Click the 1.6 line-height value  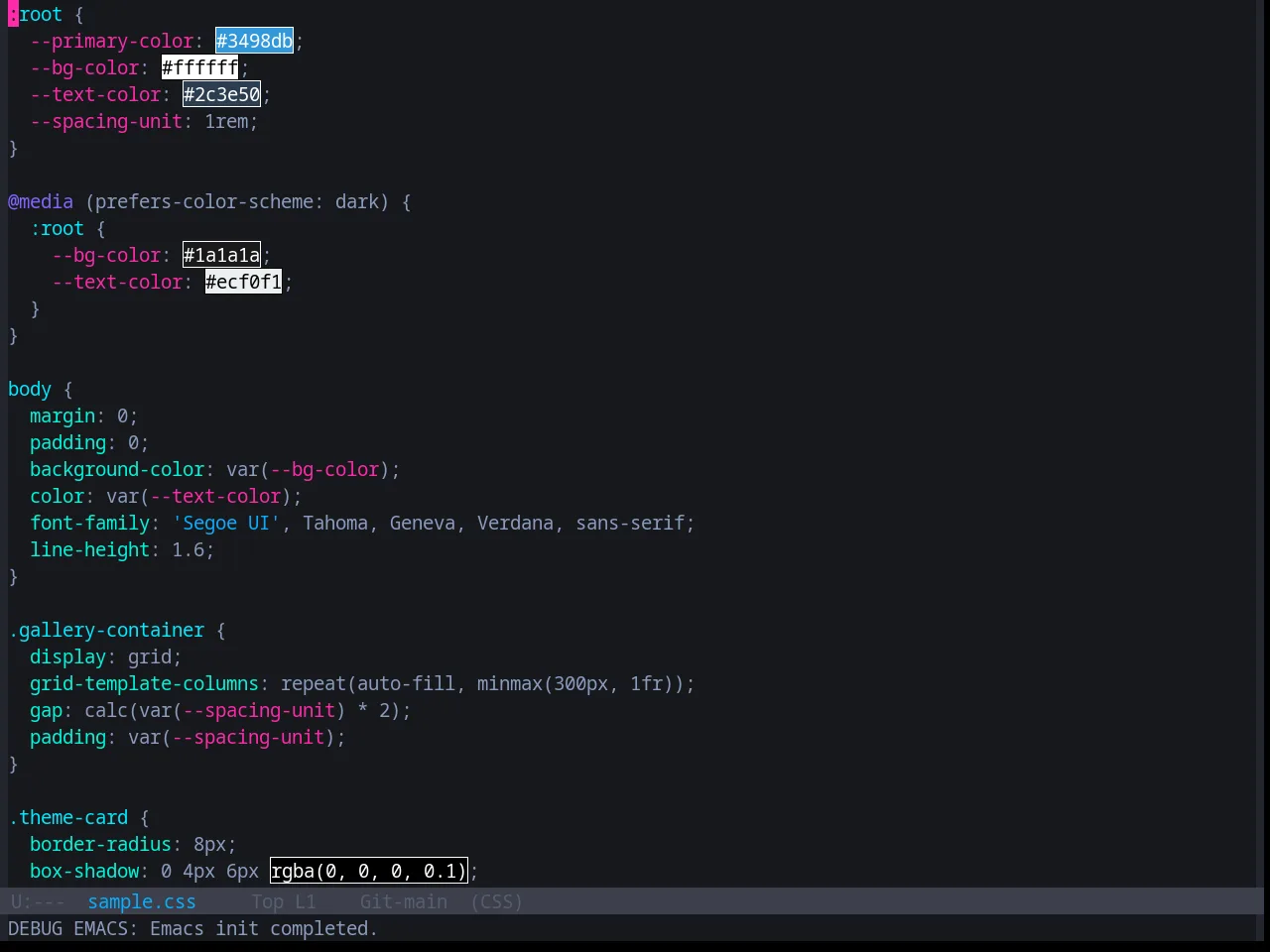[189, 549]
